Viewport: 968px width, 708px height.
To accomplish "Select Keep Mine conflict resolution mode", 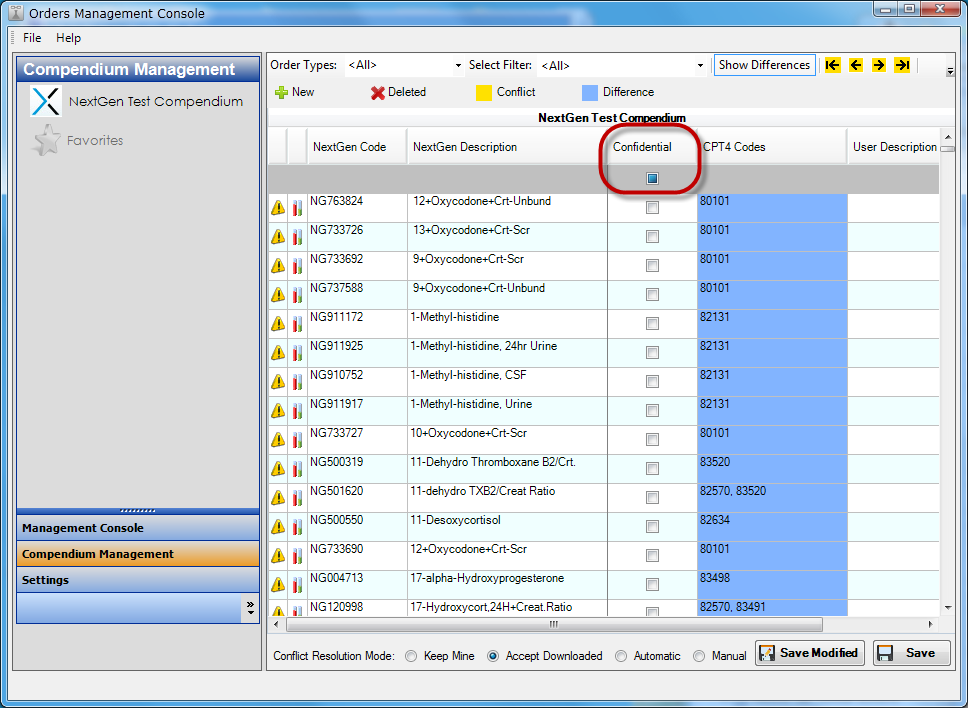I will 411,656.
